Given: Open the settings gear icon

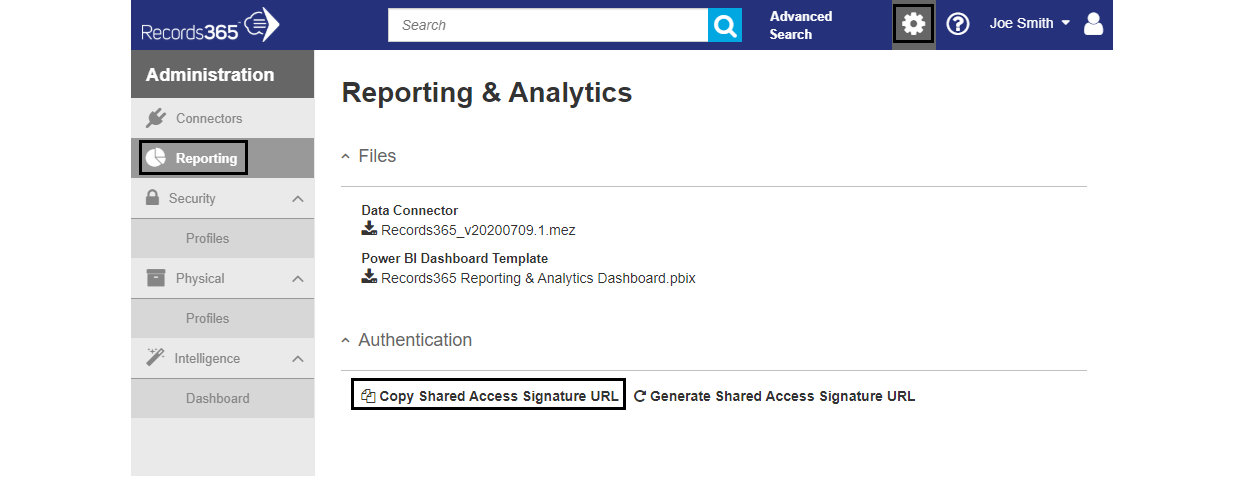Looking at the screenshot, I should click(913, 24).
